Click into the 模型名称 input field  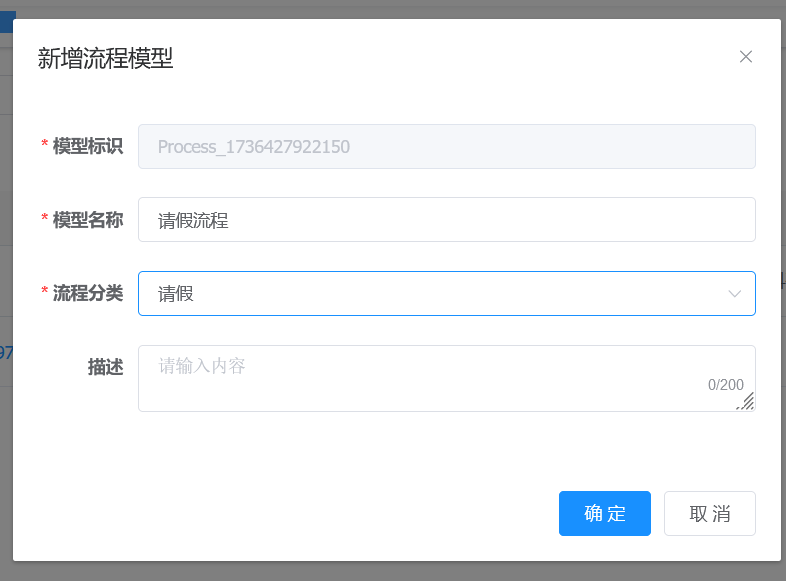(x=446, y=220)
